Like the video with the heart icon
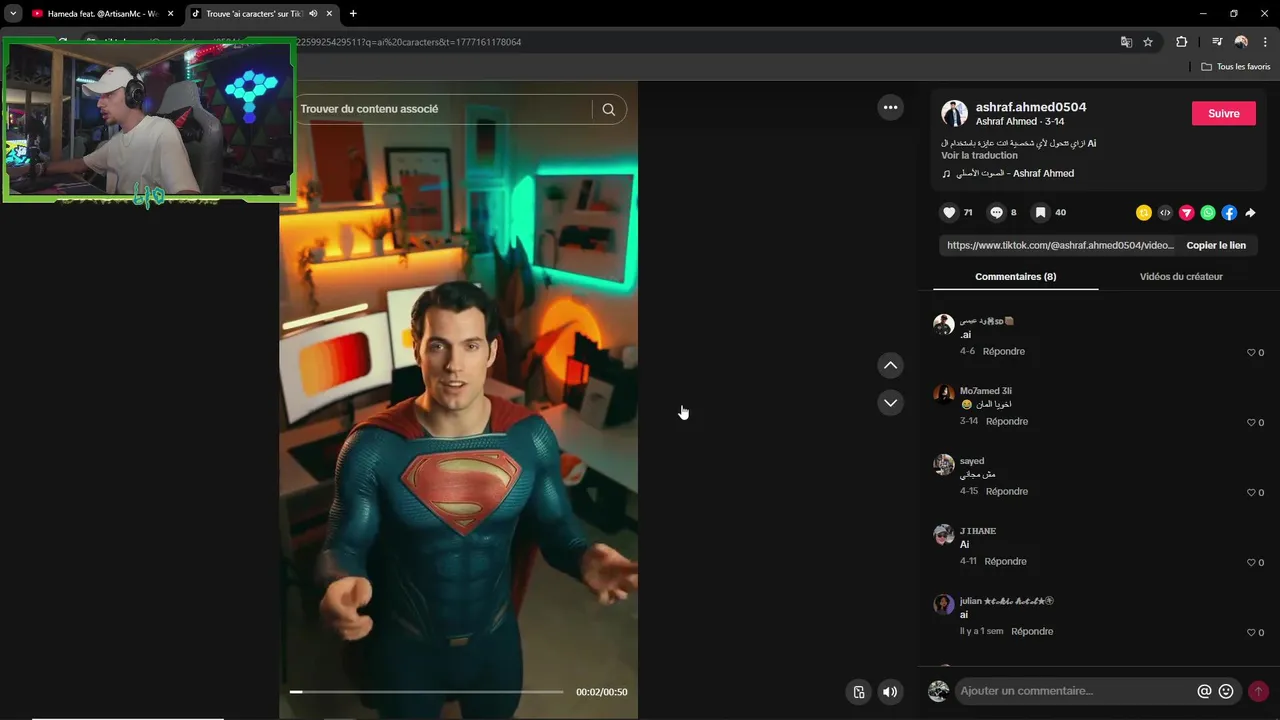Viewport: 1280px width, 720px height. pos(949,212)
